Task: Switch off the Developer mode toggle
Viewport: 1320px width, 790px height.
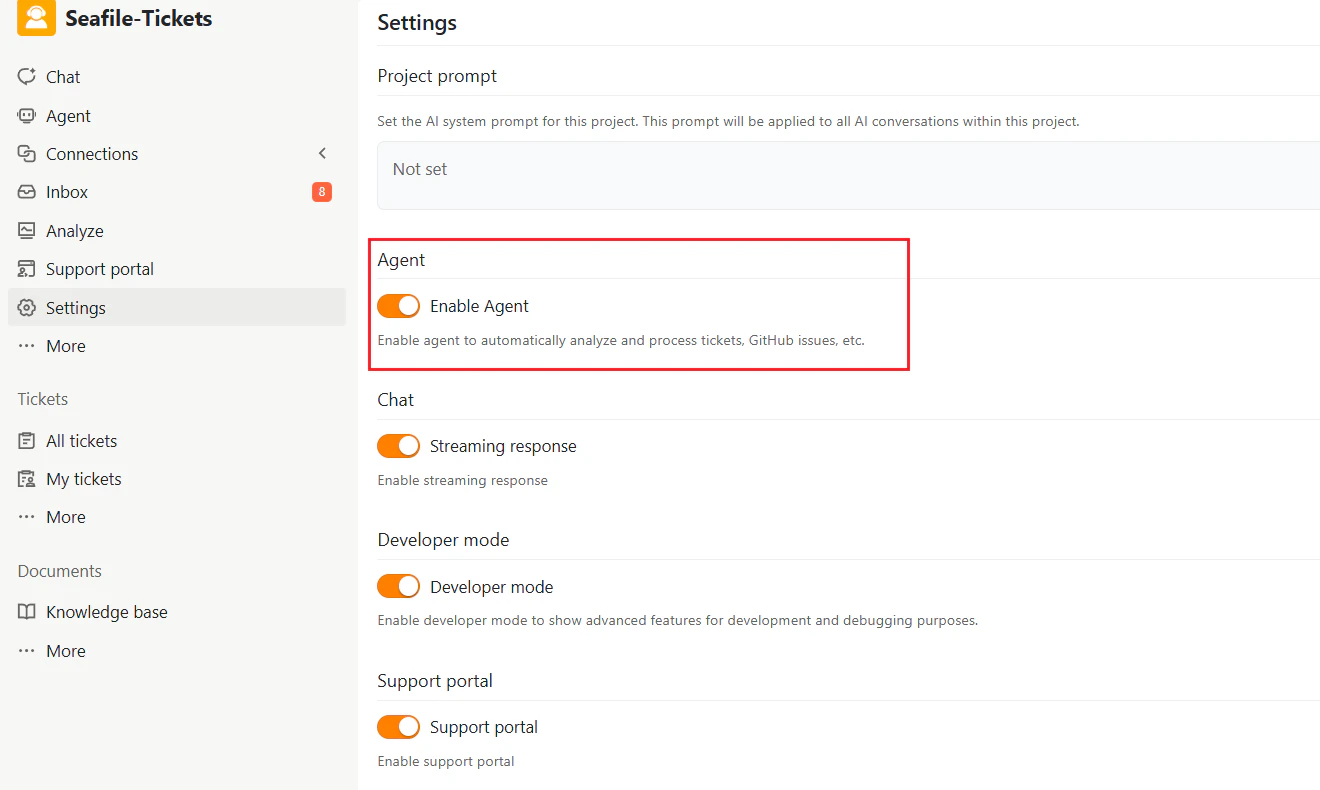Action: [398, 587]
